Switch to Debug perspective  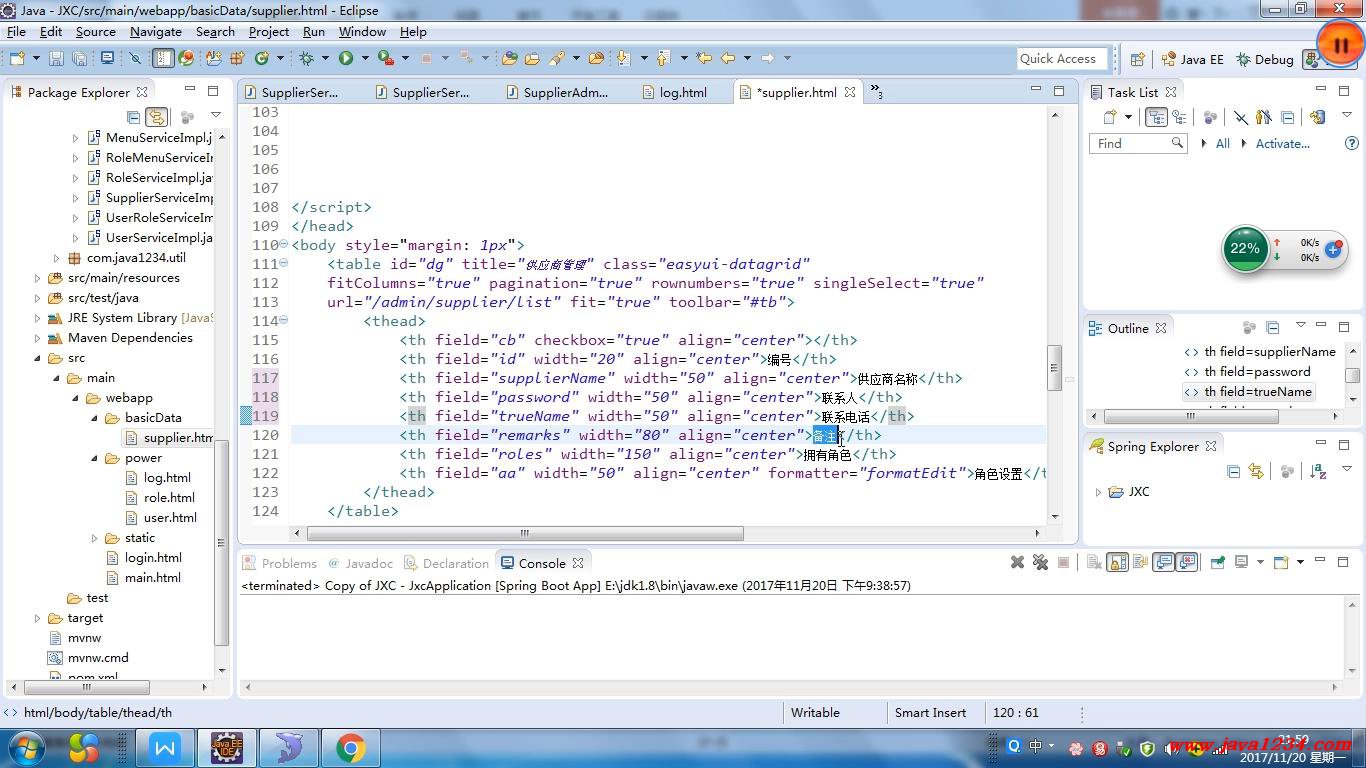(x=1265, y=59)
